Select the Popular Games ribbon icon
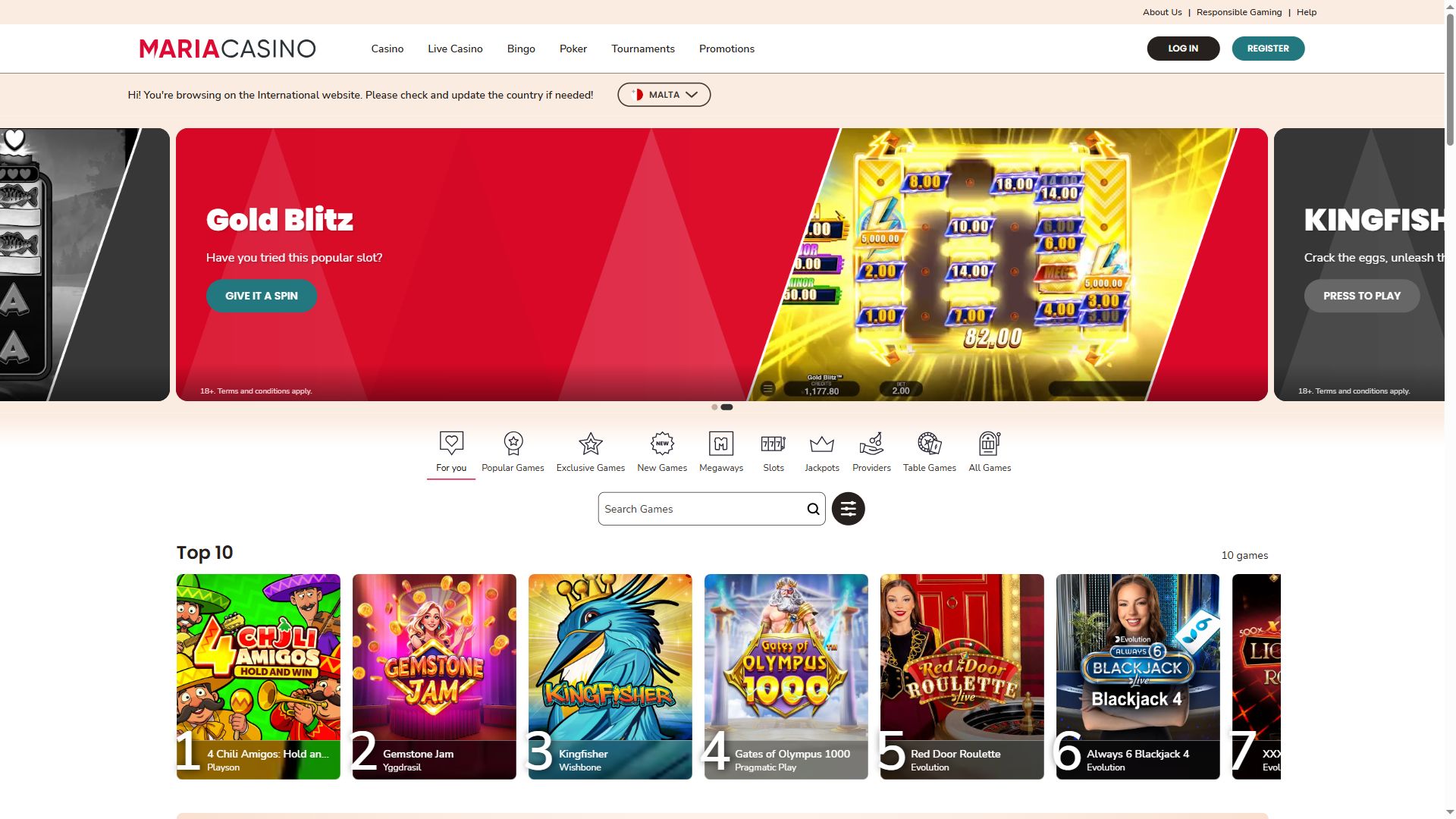This screenshot has height=819, width=1456. (513, 443)
